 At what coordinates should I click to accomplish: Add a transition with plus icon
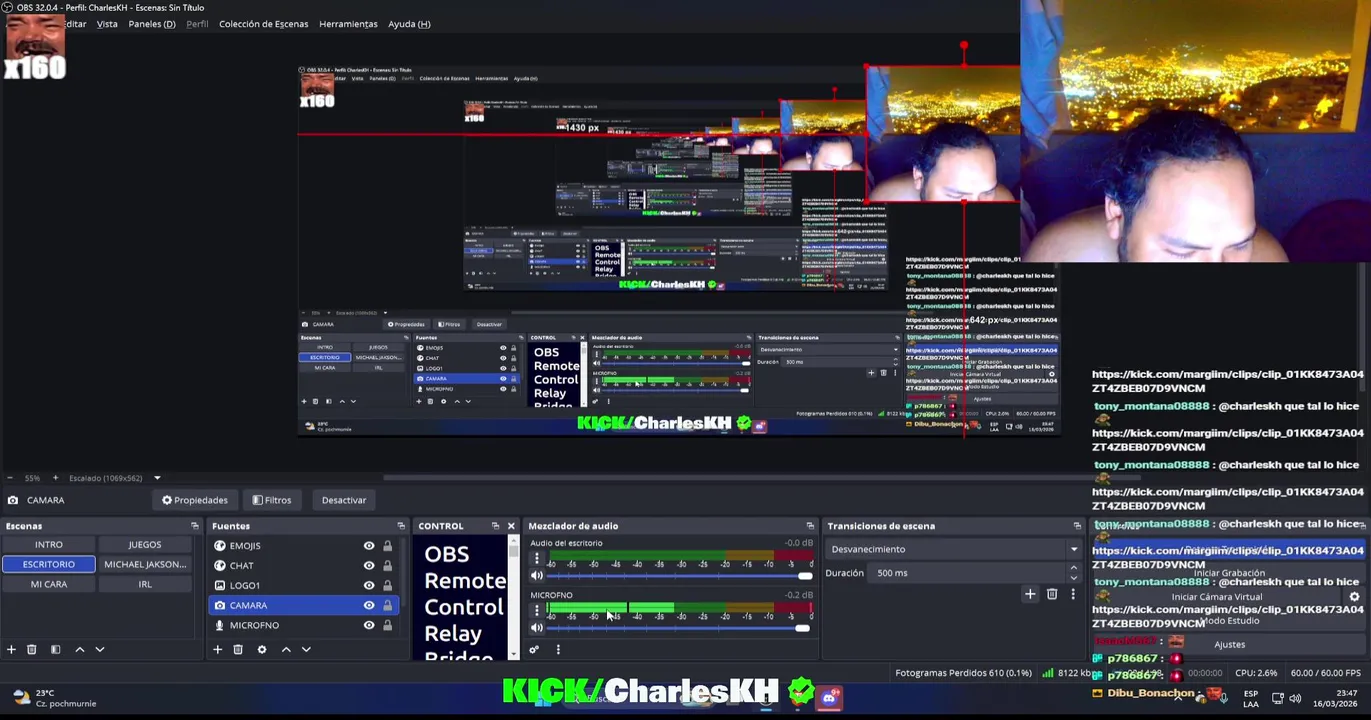[1030, 595]
